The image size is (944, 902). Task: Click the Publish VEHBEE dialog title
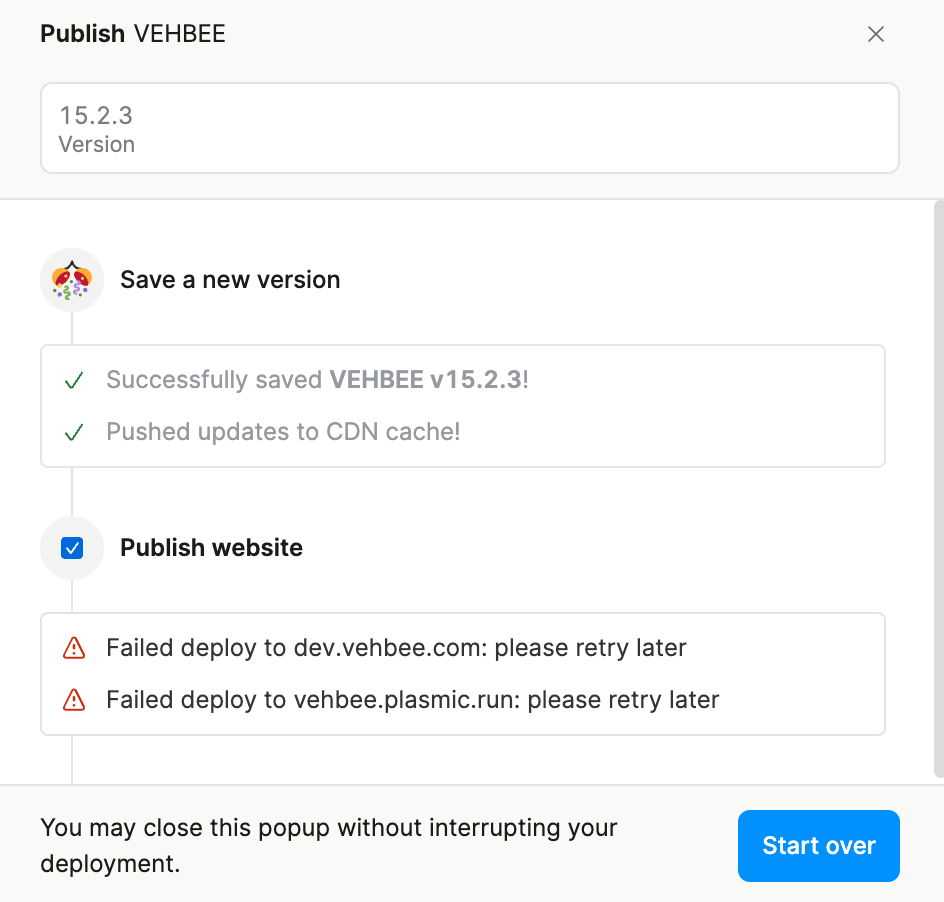coord(133,34)
